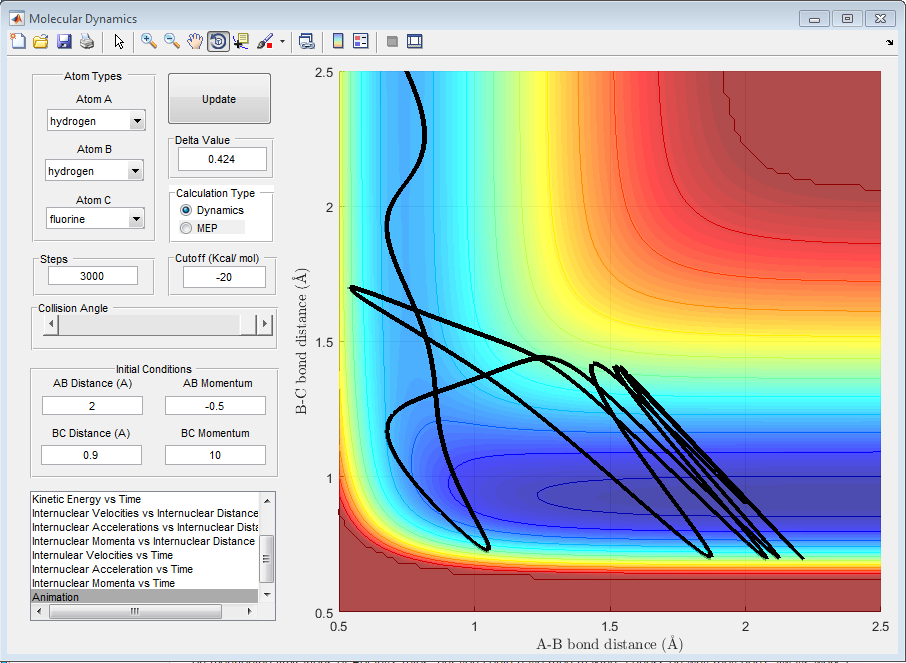906x663 pixels.
Task: Select Kinetic Energy vs Time in list
Action: [87, 499]
